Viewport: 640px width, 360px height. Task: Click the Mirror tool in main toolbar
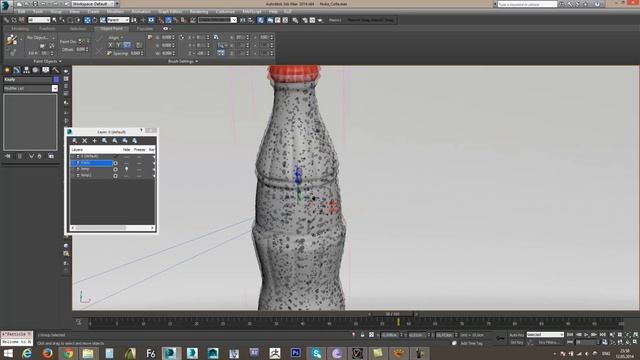coord(242,20)
